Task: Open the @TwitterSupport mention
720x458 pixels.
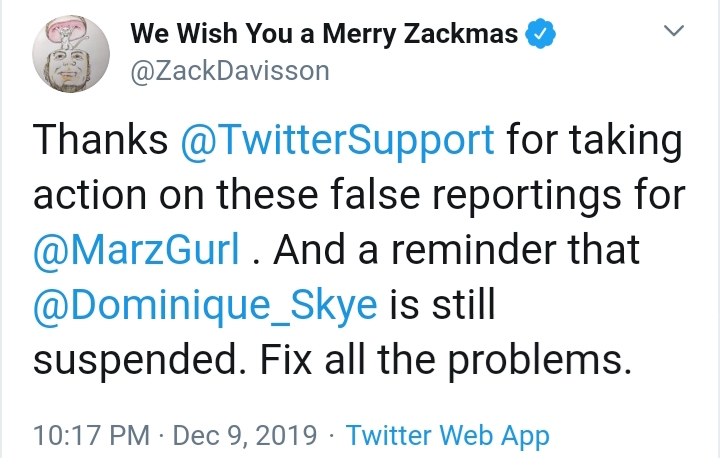Action: 338,140
